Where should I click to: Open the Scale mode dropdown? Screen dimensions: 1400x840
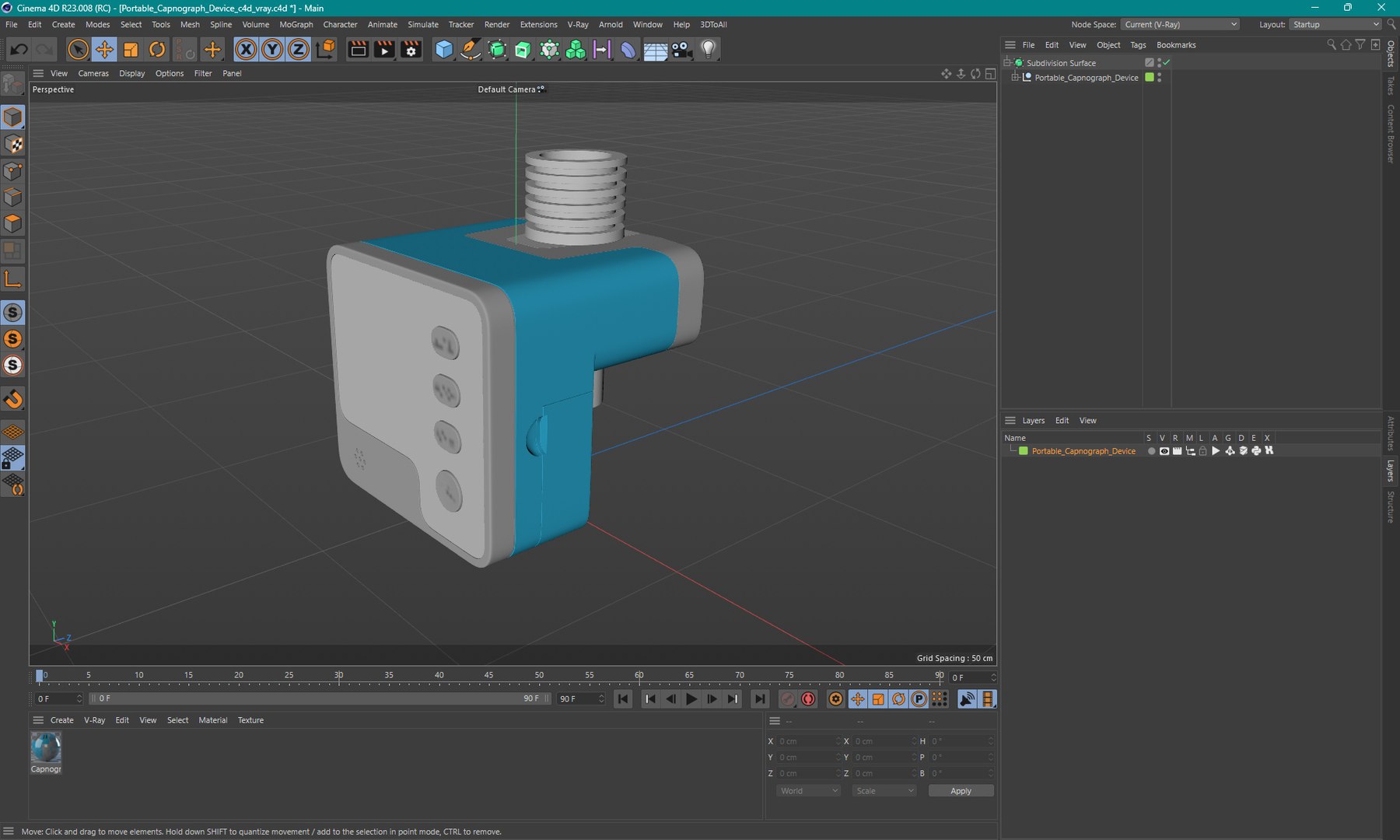click(884, 791)
